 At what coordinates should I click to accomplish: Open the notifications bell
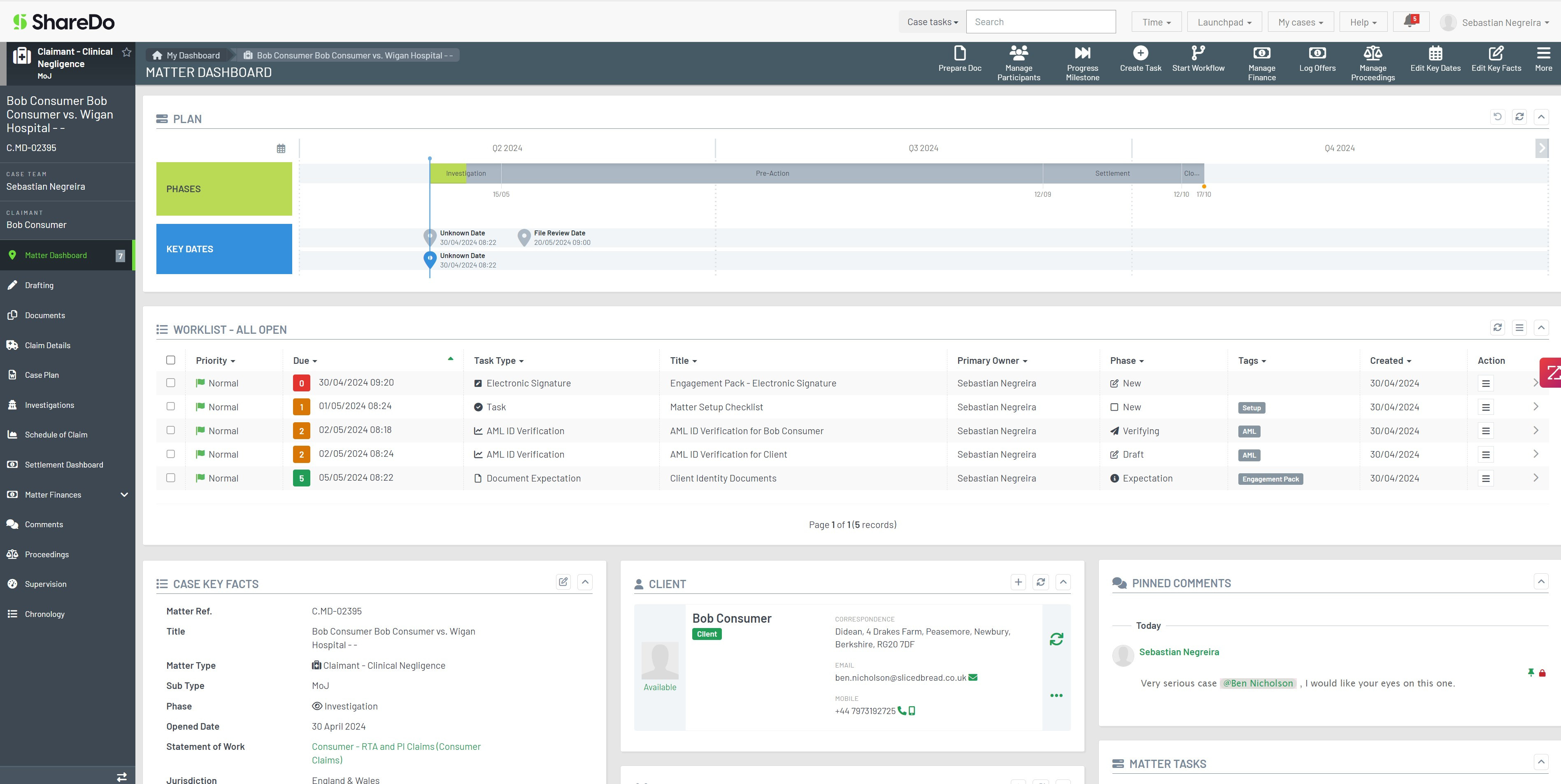pyautogui.click(x=1410, y=22)
